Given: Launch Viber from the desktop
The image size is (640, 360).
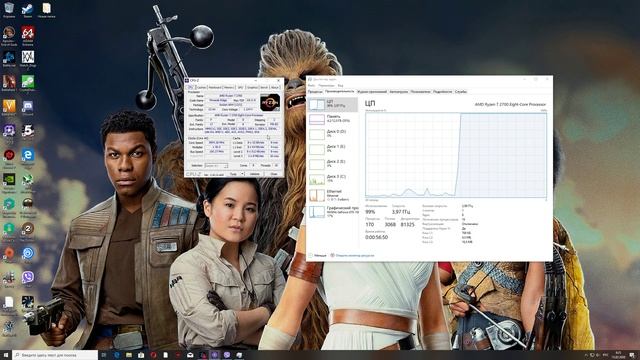Looking at the screenshot, I should click(x=28, y=279).
